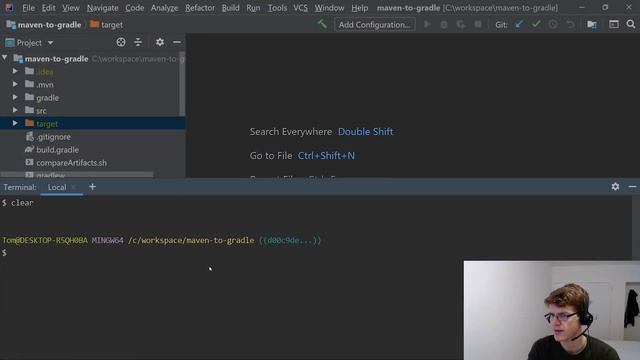The image size is (640, 360).
Task: Click the window layout icon in toolbar
Action: pos(613,24)
